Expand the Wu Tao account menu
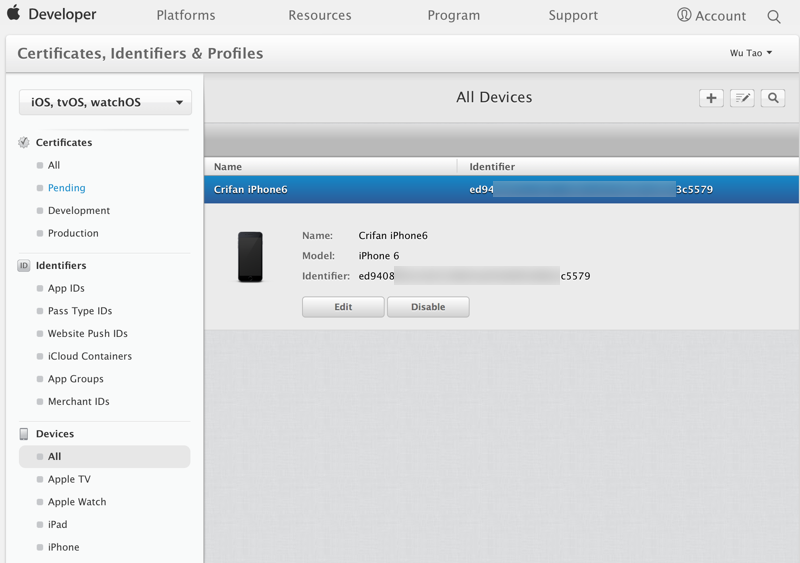 pyautogui.click(x=751, y=53)
